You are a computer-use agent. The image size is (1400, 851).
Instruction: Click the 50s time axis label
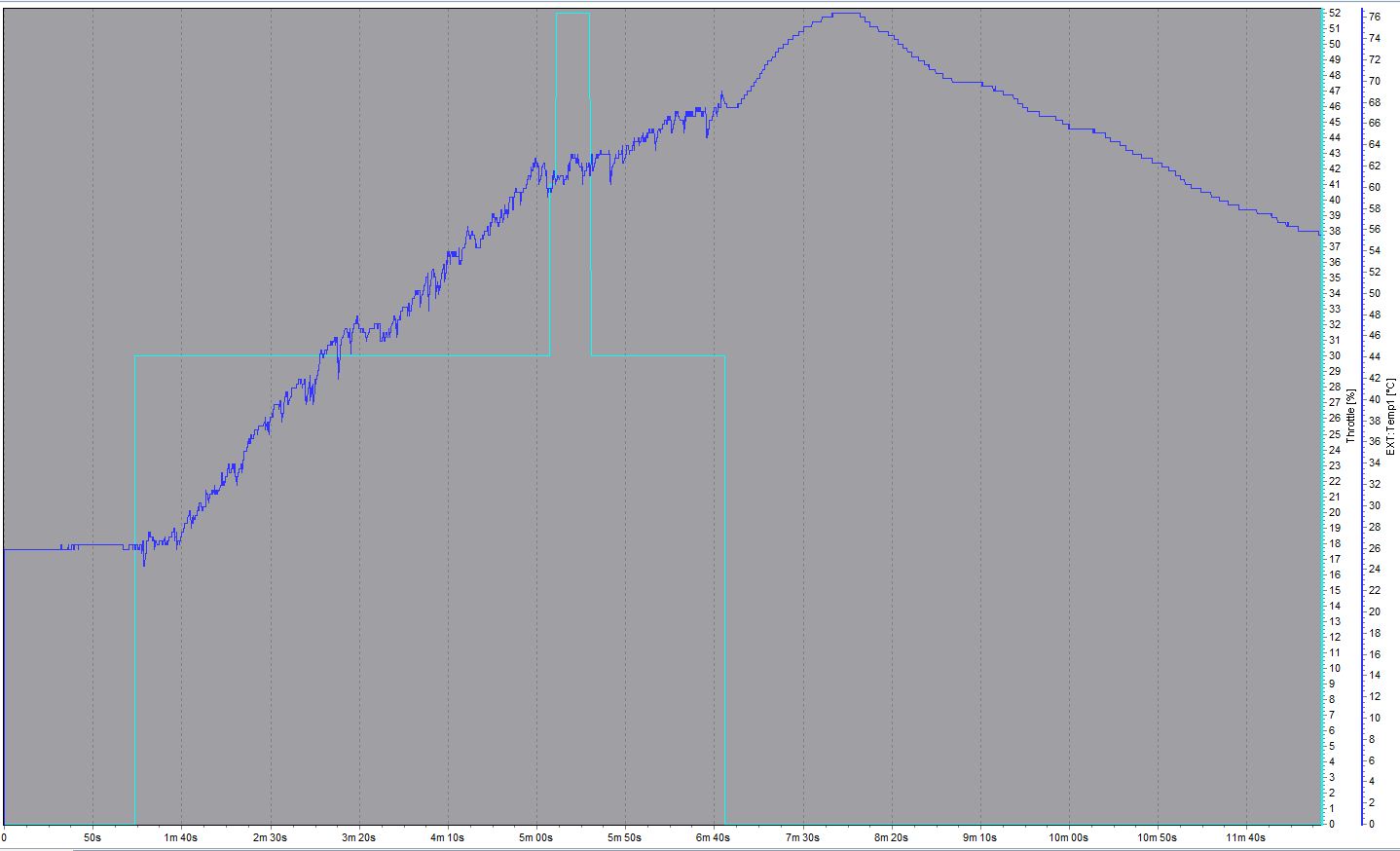92,836
